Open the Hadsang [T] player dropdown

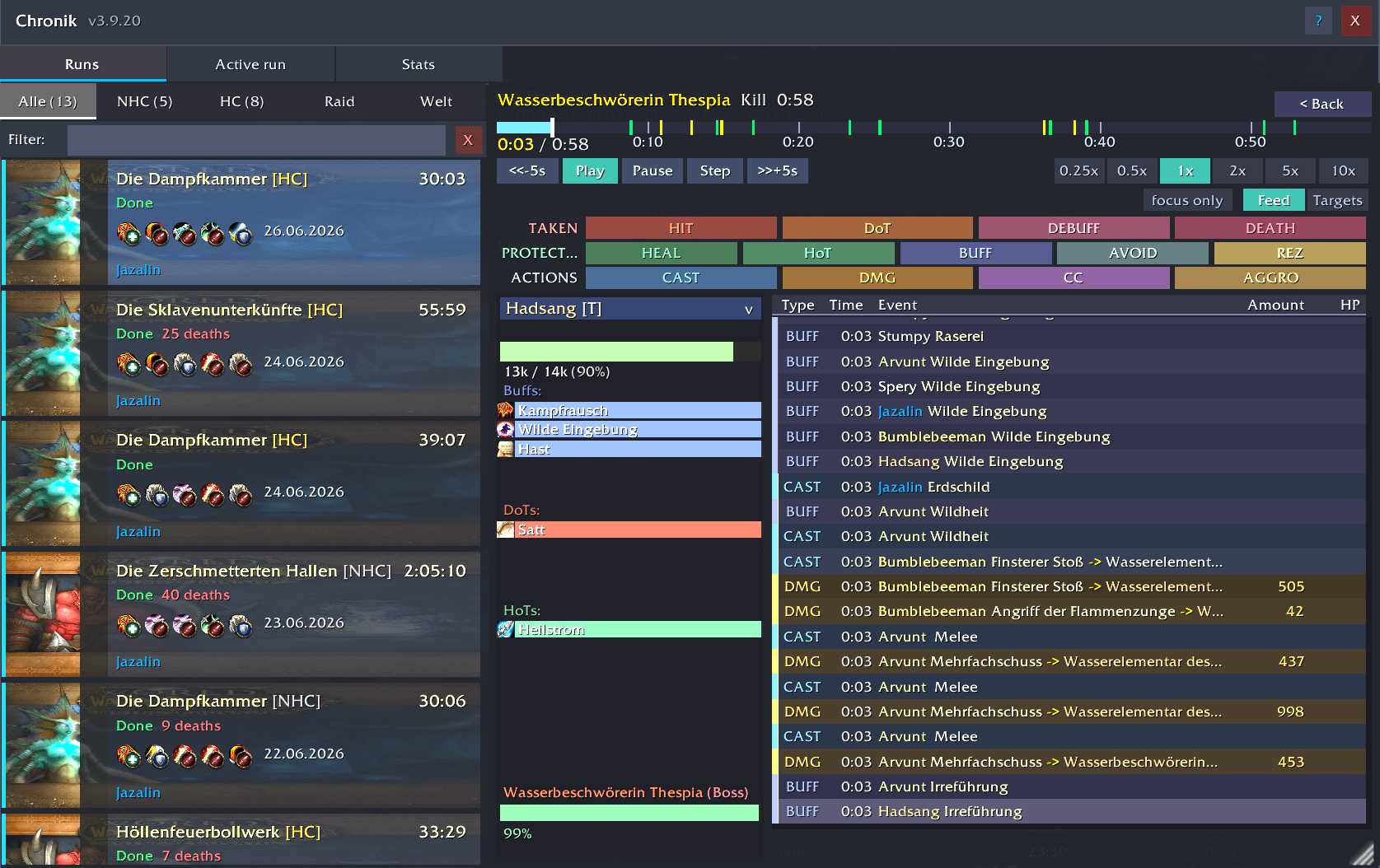[630, 309]
